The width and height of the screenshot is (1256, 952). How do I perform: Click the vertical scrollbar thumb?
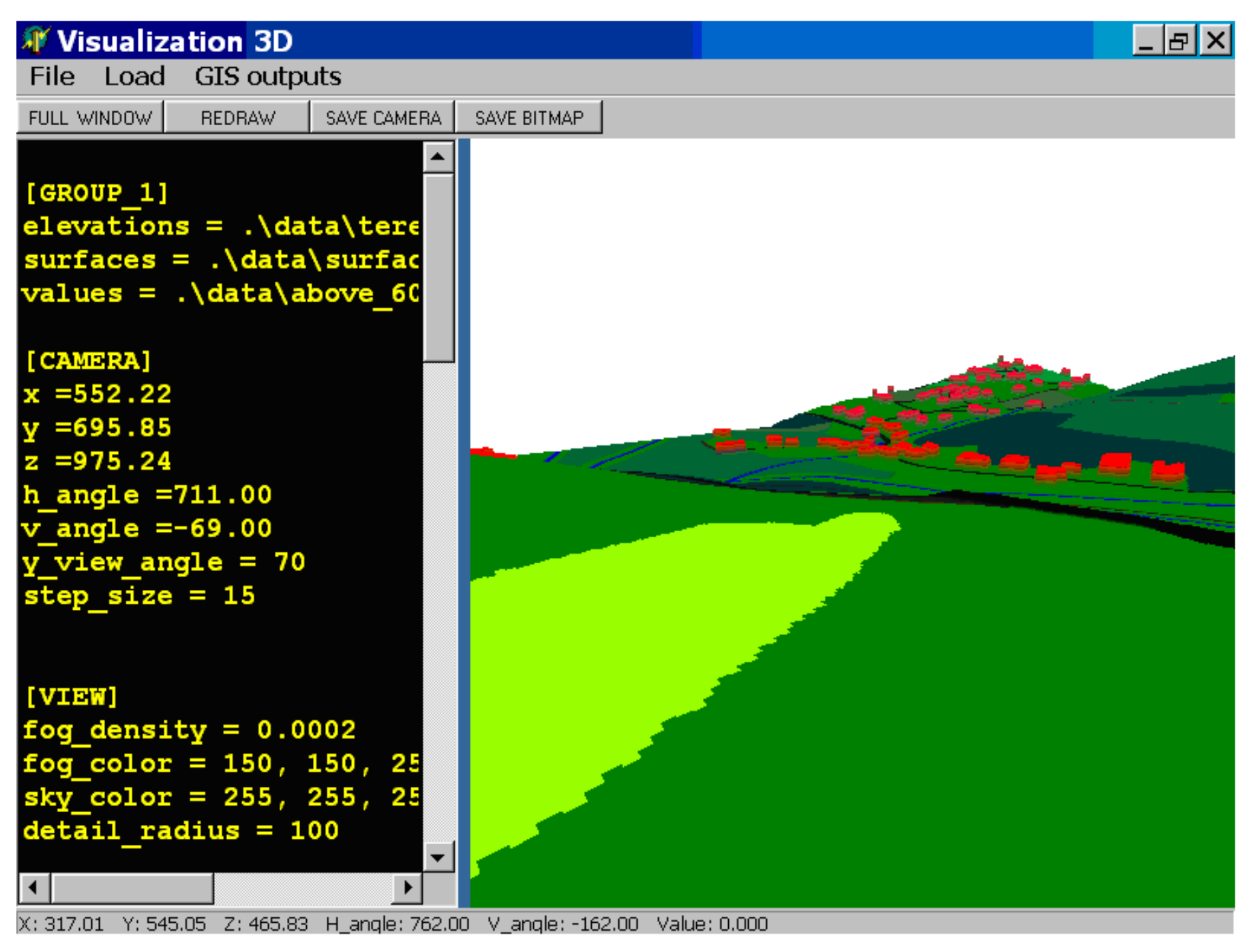[437, 266]
